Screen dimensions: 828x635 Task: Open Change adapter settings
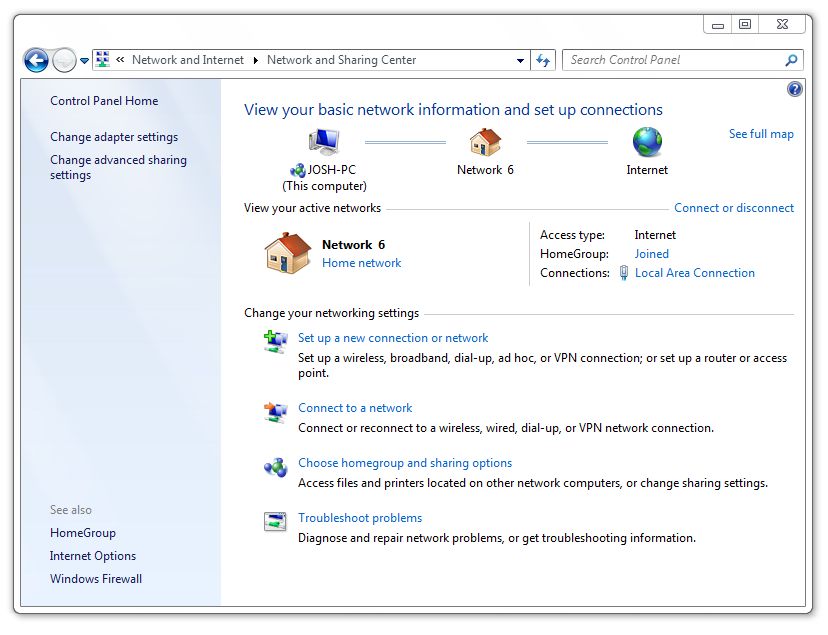[114, 137]
